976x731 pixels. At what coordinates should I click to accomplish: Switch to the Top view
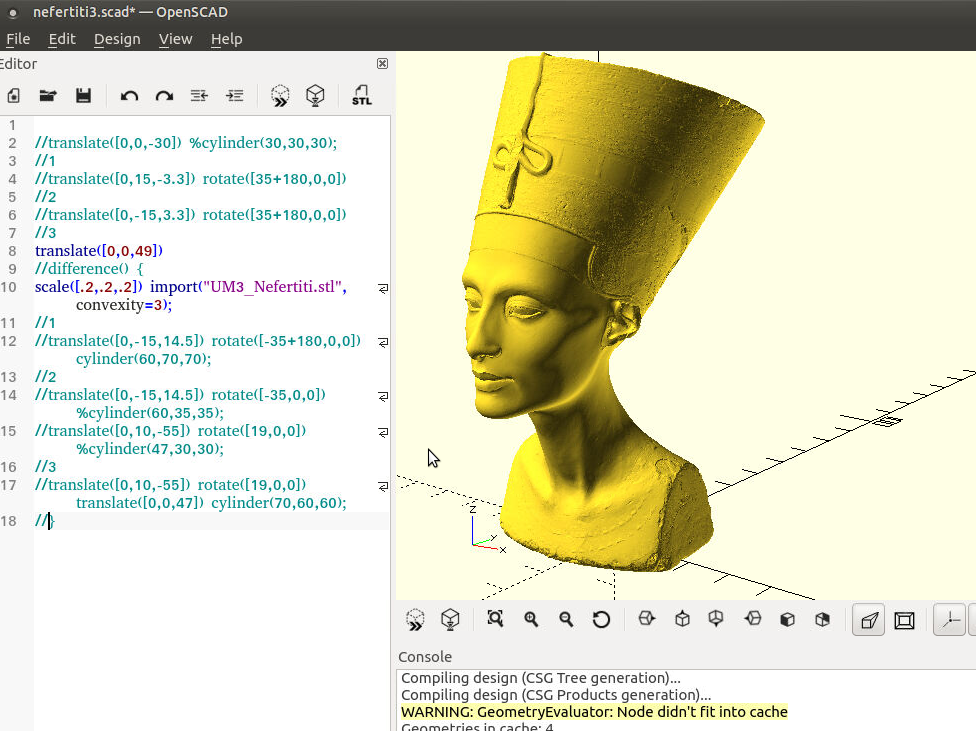[682, 619]
